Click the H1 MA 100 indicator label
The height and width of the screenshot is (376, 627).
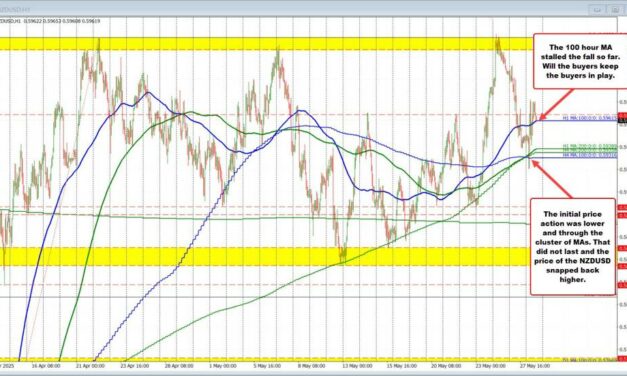click(589, 118)
